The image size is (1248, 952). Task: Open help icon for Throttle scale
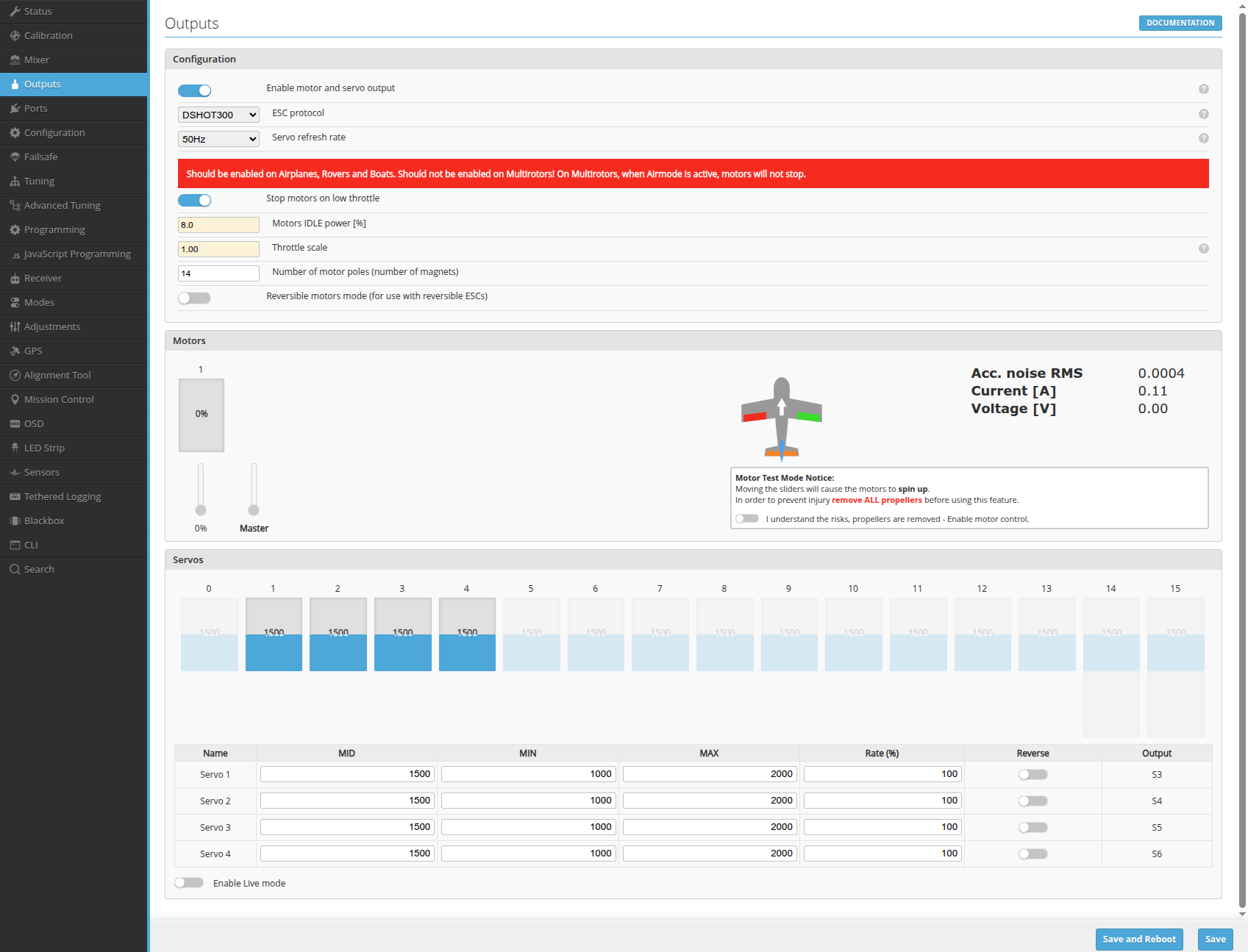1203,248
